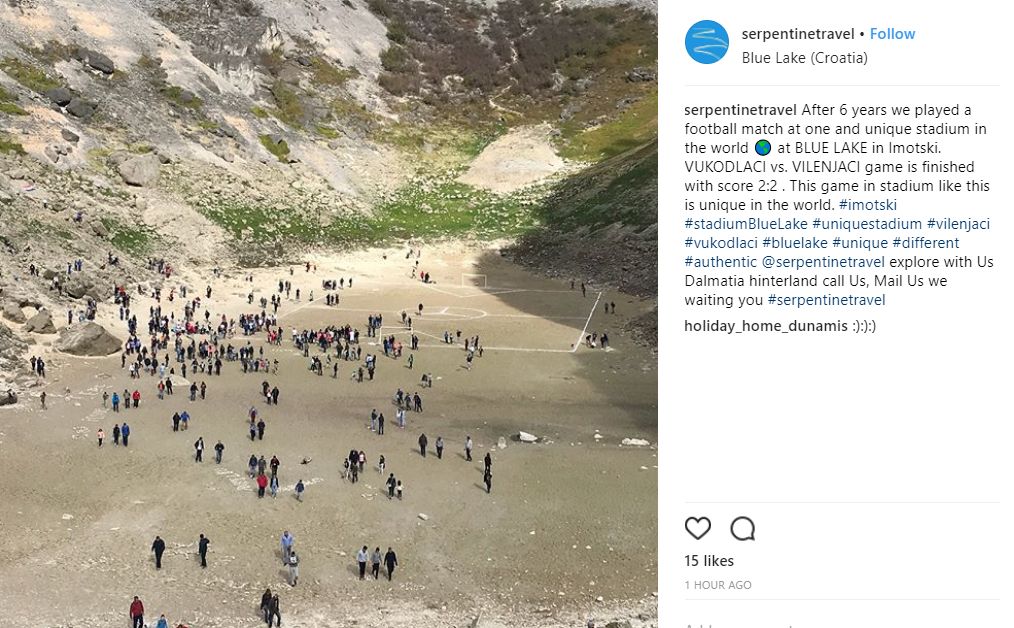Open the Blue Lake (Croatia) location
Viewport: 1014px width, 628px height.
tap(804, 58)
